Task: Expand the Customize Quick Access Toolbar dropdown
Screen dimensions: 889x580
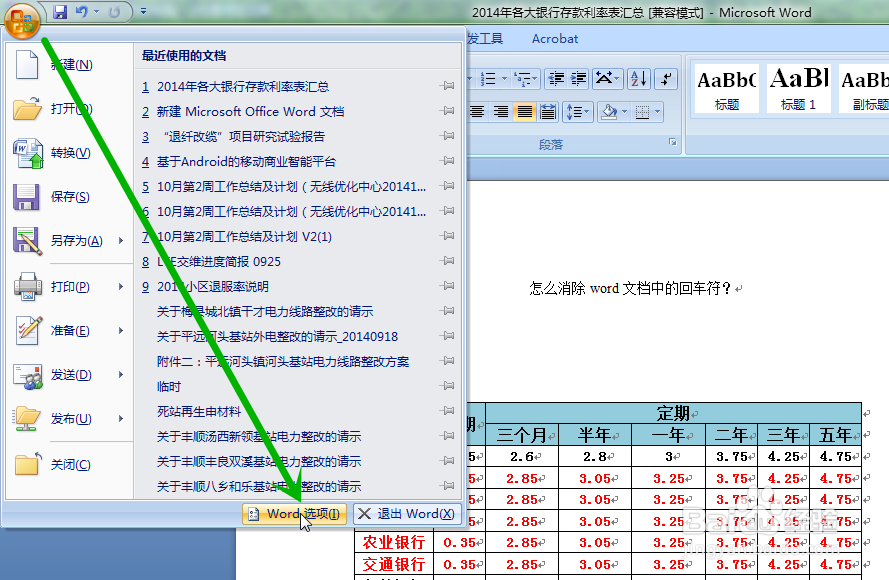Action: [x=143, y=11]
